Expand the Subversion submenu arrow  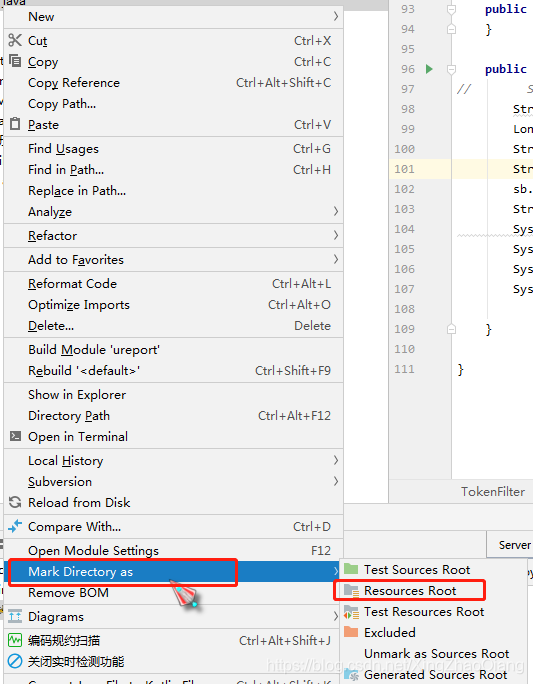pos(335,481)
